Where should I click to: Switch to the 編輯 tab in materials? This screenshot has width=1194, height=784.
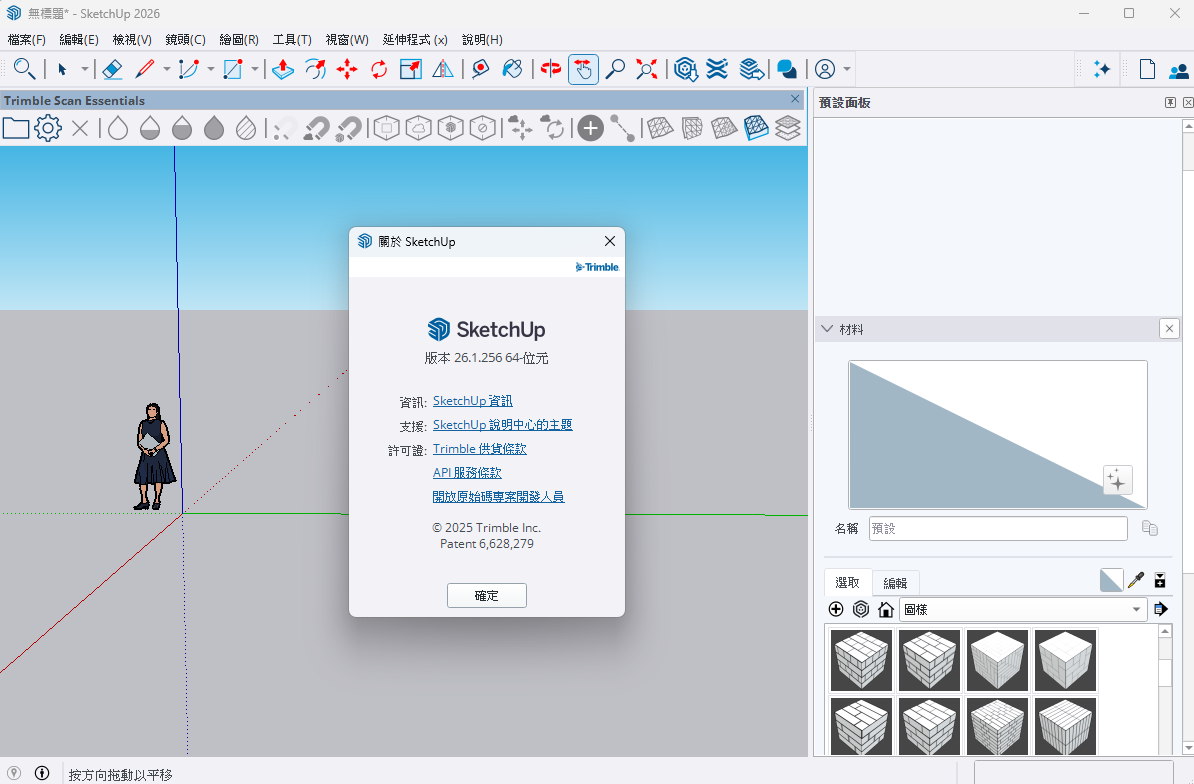[x=894, y=583]
